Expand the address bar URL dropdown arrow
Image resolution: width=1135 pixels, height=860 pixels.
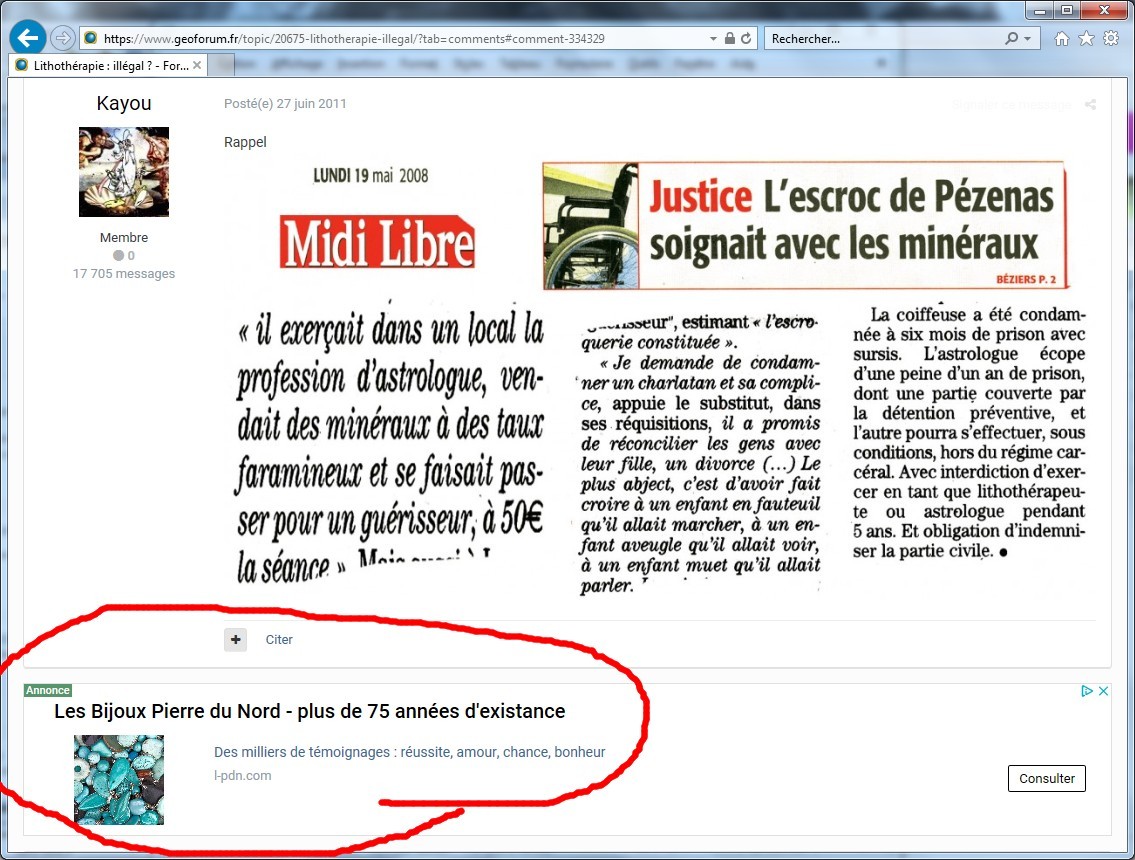click(x=713, y=39)
